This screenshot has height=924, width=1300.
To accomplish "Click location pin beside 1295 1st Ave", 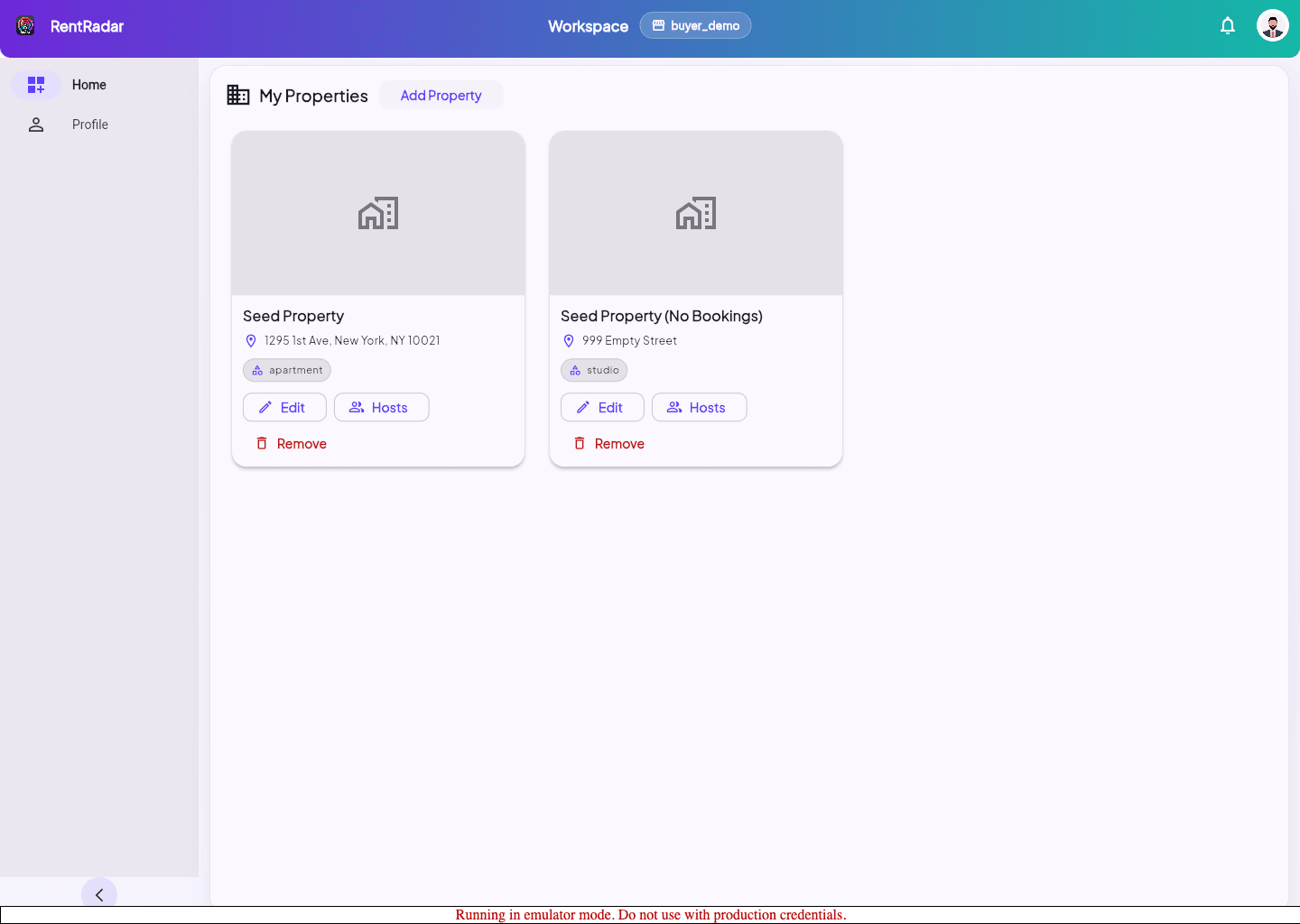I will (x=251, y=341).
